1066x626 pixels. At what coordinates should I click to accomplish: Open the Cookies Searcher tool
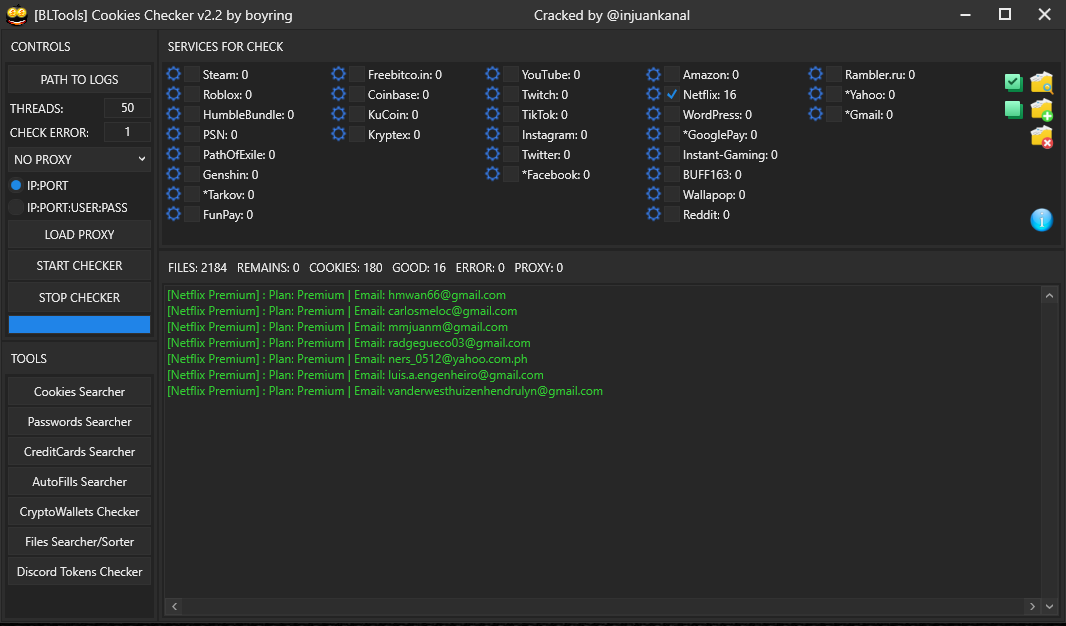80,392
